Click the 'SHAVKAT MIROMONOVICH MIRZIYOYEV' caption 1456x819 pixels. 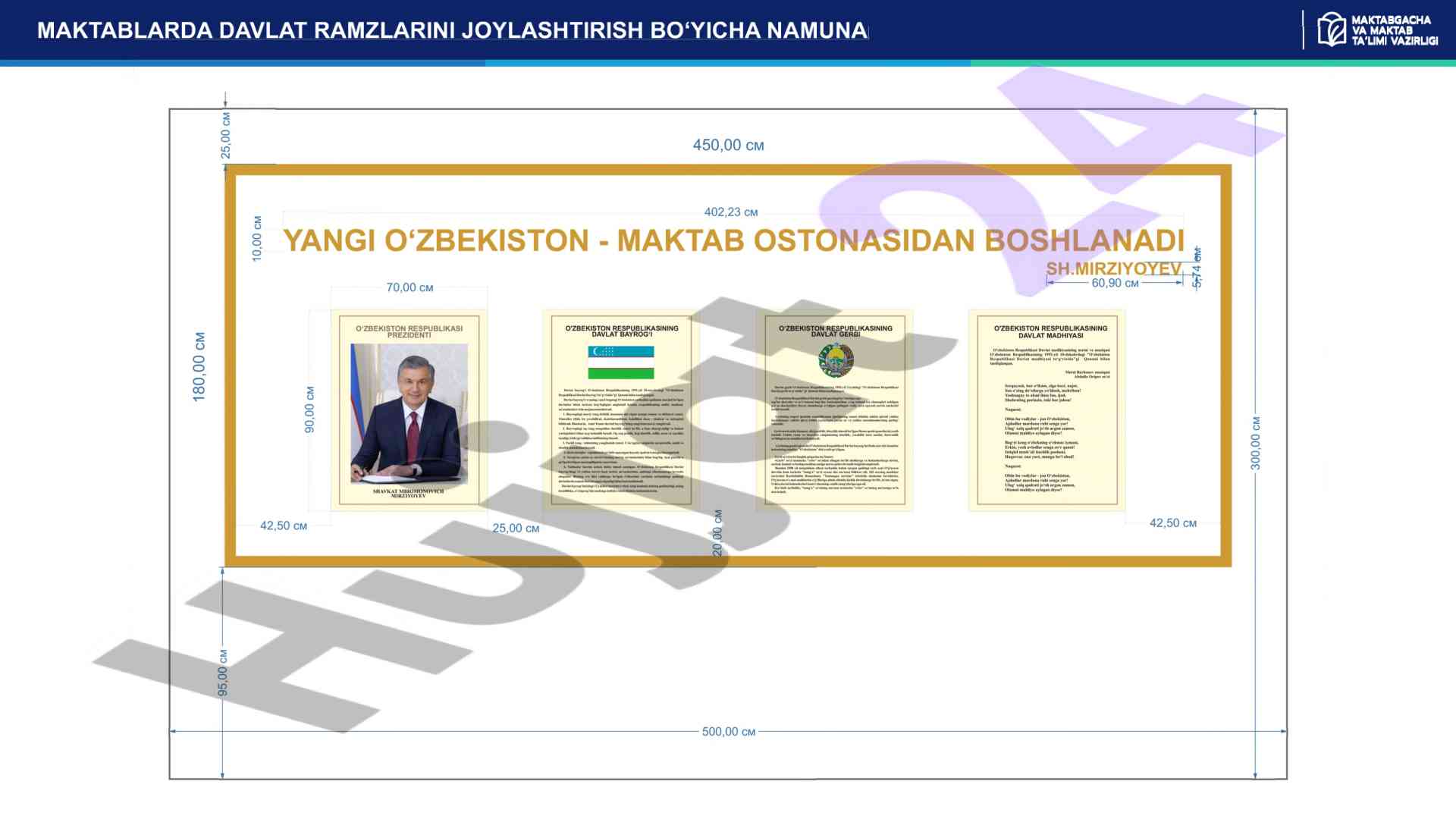point(408,493)
